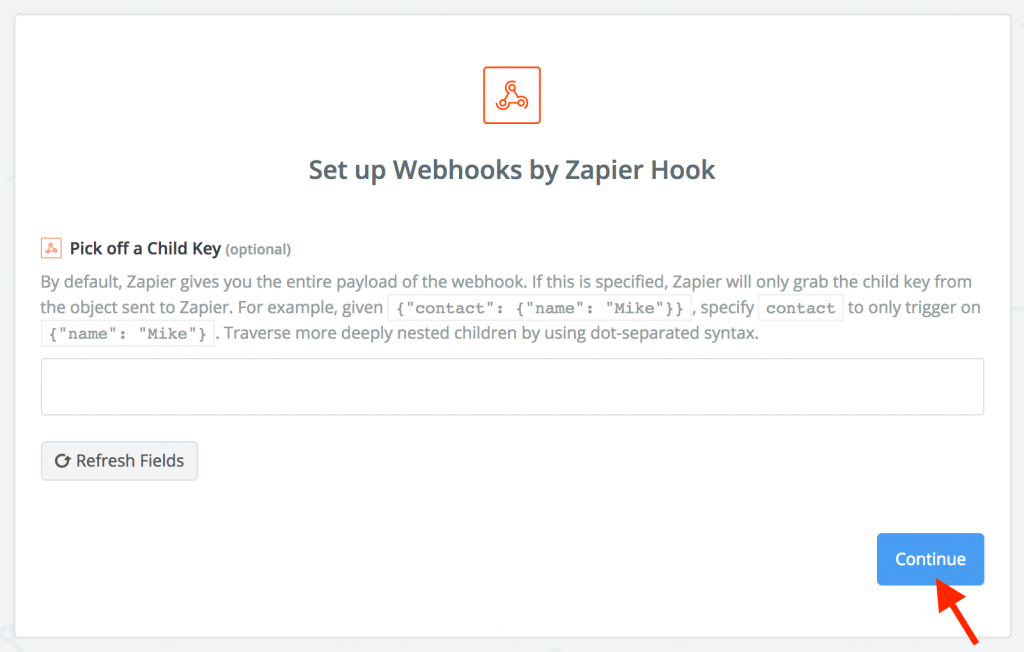The height and width of the screenshot is (652, 1024).
Task: Click the {"contact": {"name": "Mike"}} code sample
Action: (539, 308)
